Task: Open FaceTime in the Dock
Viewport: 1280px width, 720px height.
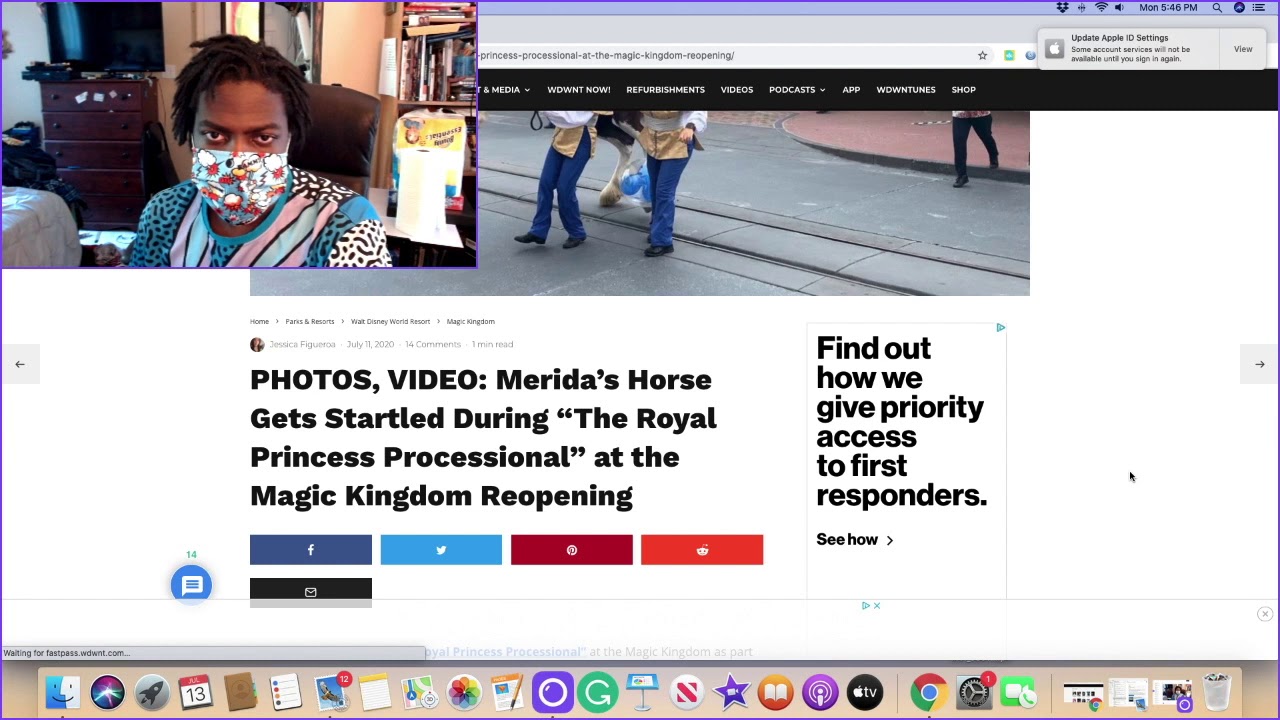Action: [x=1018, y=692]
